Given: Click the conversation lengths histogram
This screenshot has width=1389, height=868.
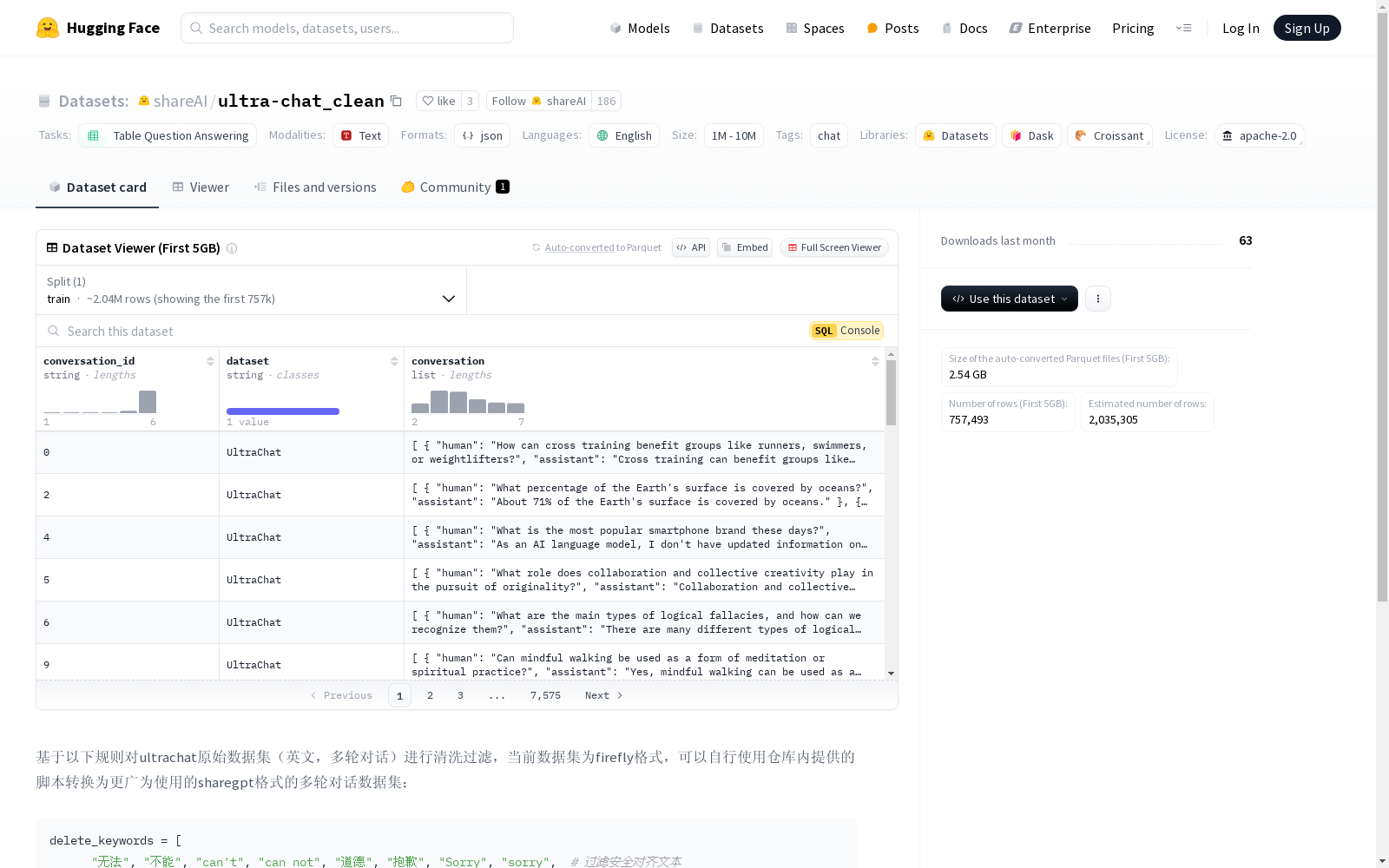Looking at the screenshot, I should click(468, 402).
